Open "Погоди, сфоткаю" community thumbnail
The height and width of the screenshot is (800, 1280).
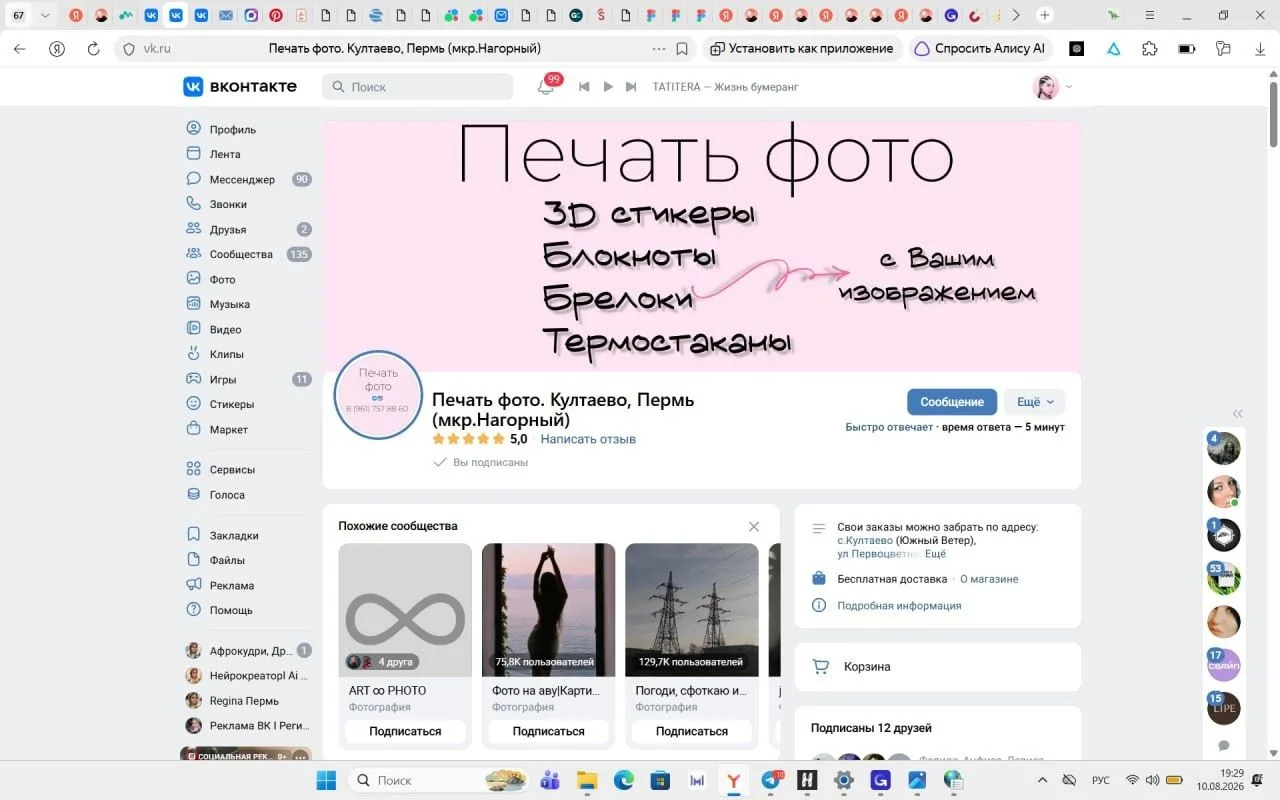692,610
